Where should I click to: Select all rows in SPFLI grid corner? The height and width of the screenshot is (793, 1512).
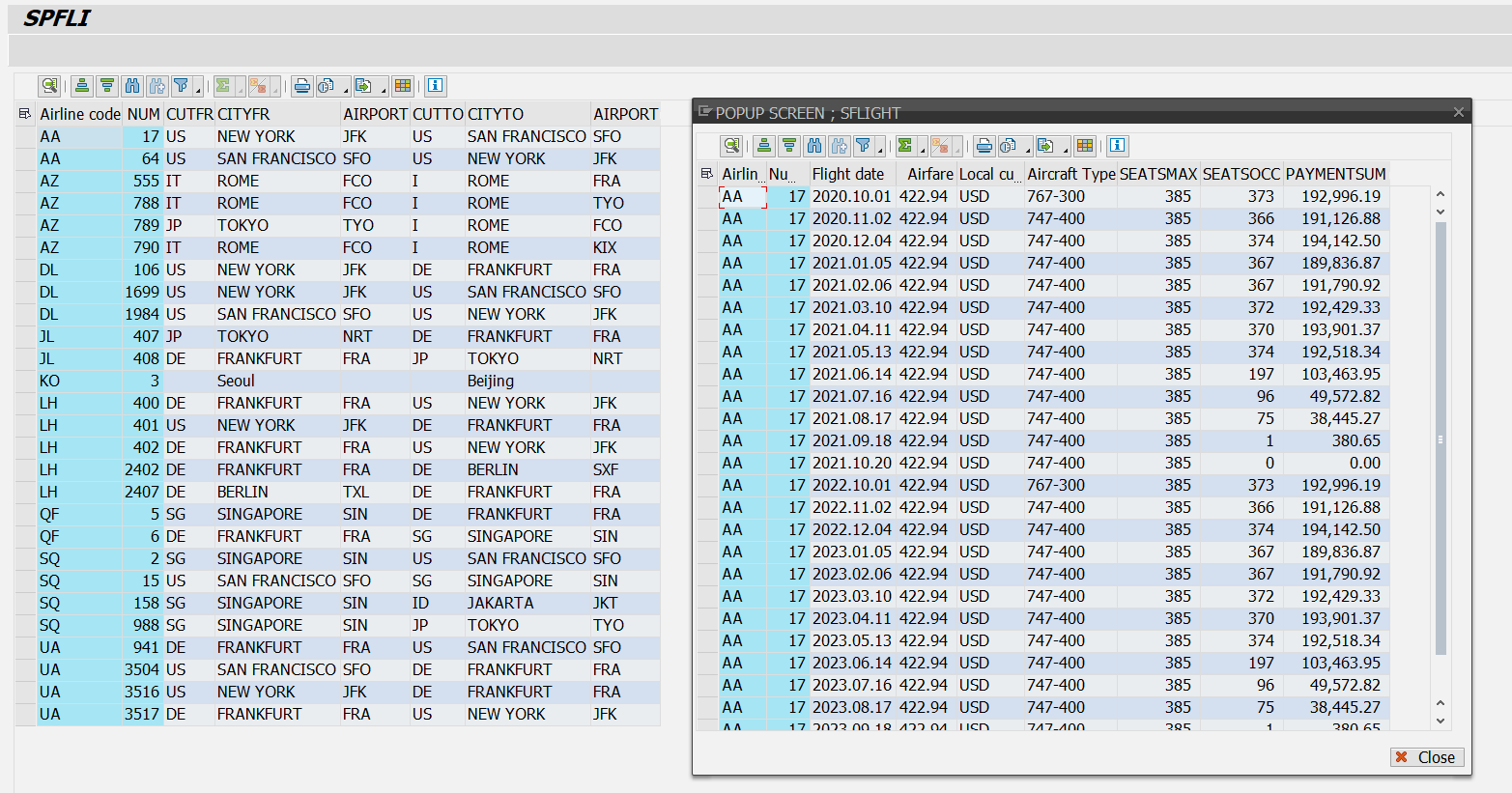click(25, 114)
